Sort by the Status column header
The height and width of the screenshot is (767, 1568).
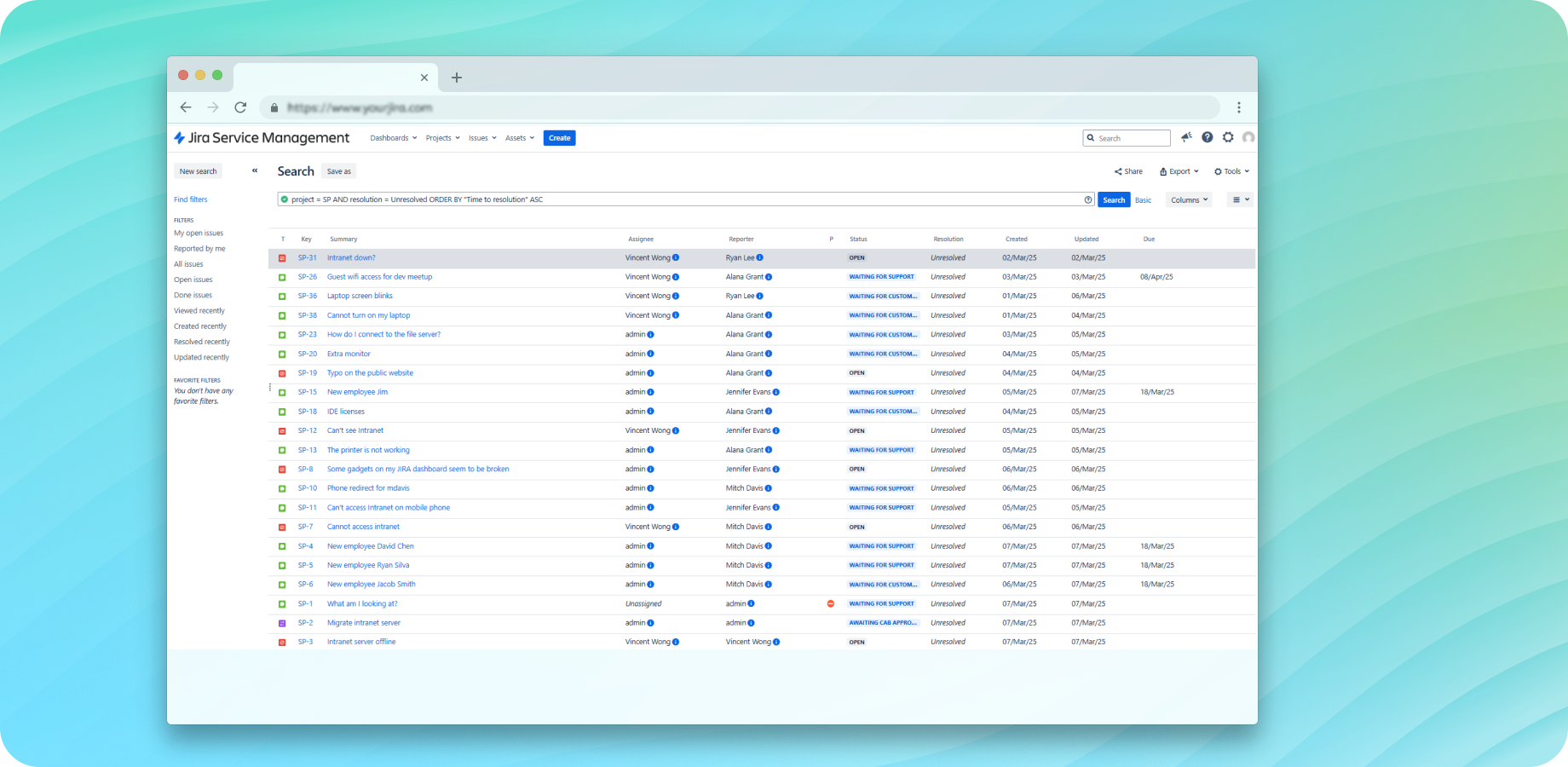pos(858,239)
